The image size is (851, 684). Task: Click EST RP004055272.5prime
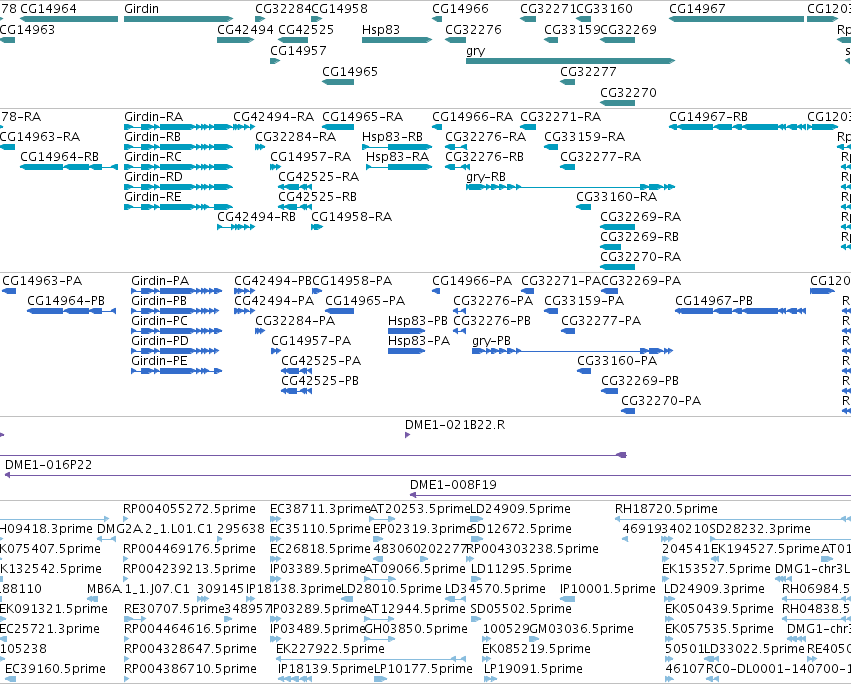[x=189, y=509]
